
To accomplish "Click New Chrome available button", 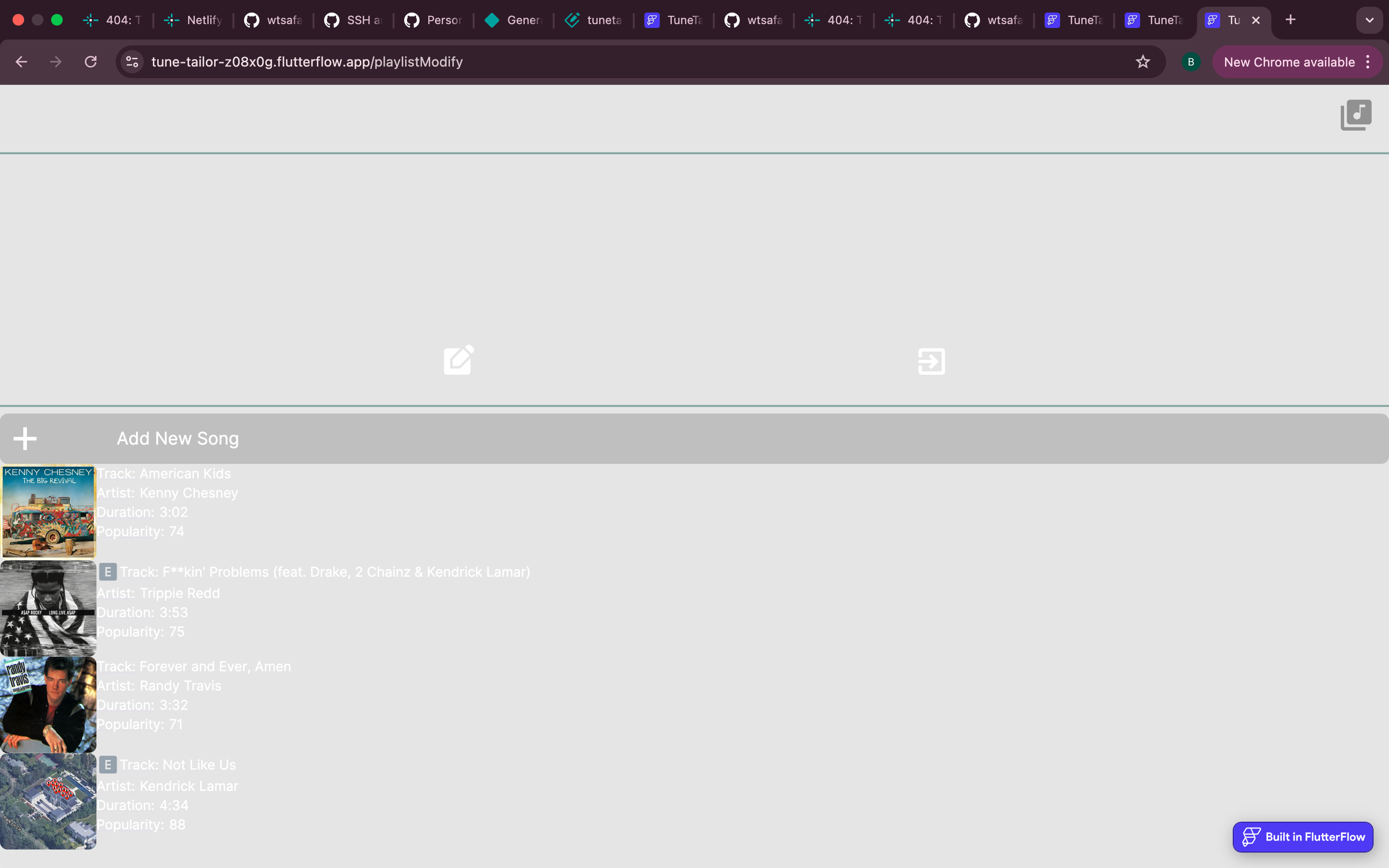I will coord(1289,62).
